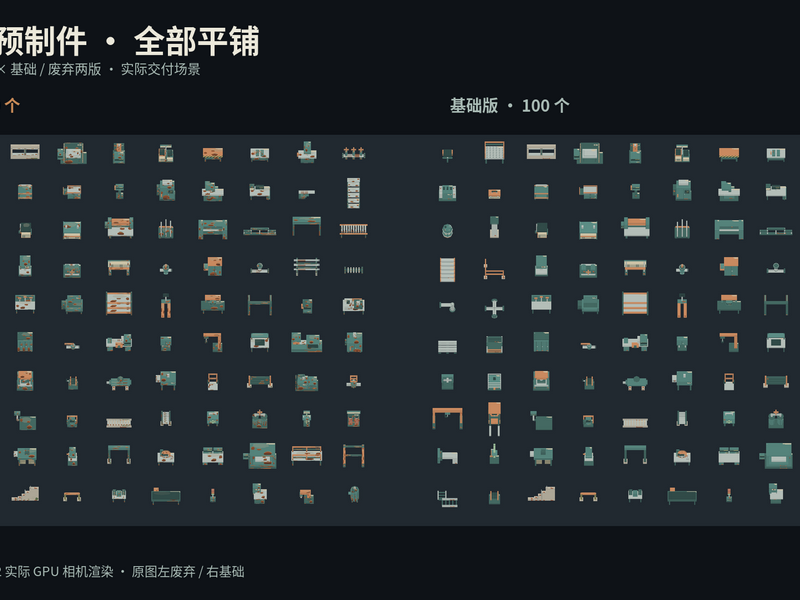This screenshot has width=800, height=600.
Task: Select the rusty tall white drawer tower sprite
Action: coord(354,192)
